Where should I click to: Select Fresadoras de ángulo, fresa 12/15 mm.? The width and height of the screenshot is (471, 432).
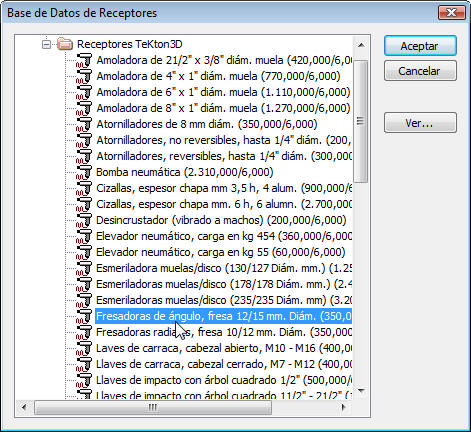224,316
